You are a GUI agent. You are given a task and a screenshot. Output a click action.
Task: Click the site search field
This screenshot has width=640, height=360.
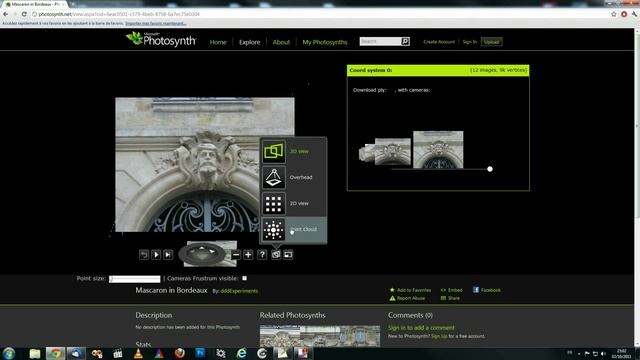(x=380, y=41)
